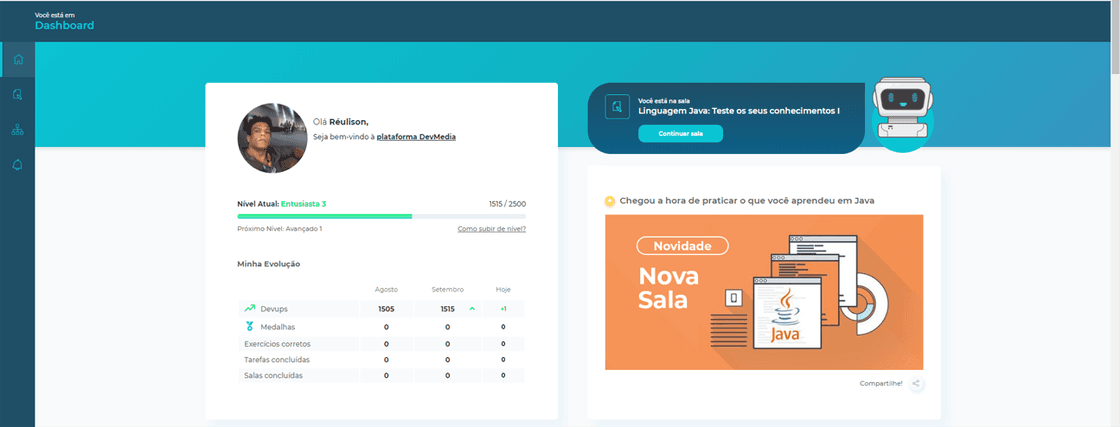Click the Devups Hoje value +1
1120x427 pixels.
(x=503, y=308)
